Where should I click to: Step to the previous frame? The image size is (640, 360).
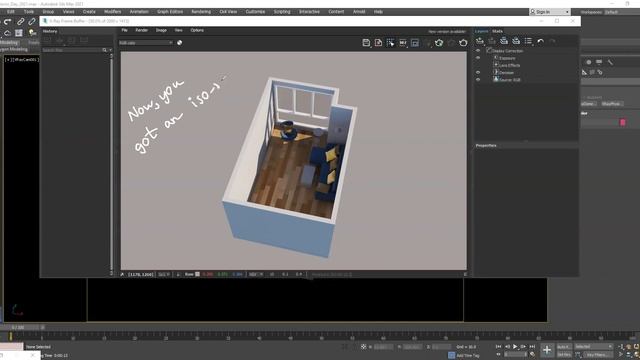pos(507,347)
